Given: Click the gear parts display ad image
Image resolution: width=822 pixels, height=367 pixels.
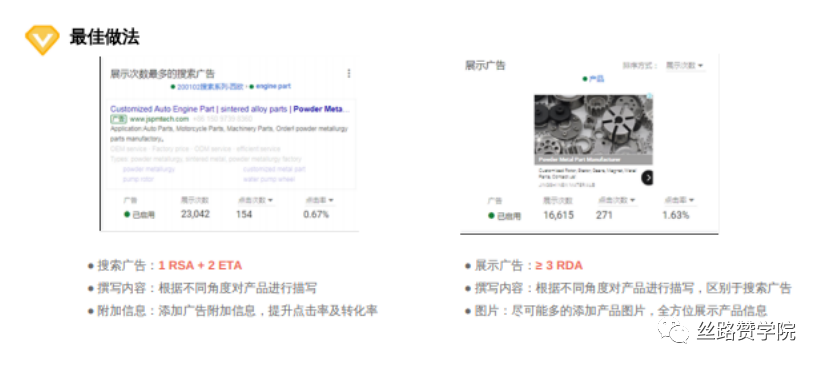Looking at the screenshot, I should point(593,129).
